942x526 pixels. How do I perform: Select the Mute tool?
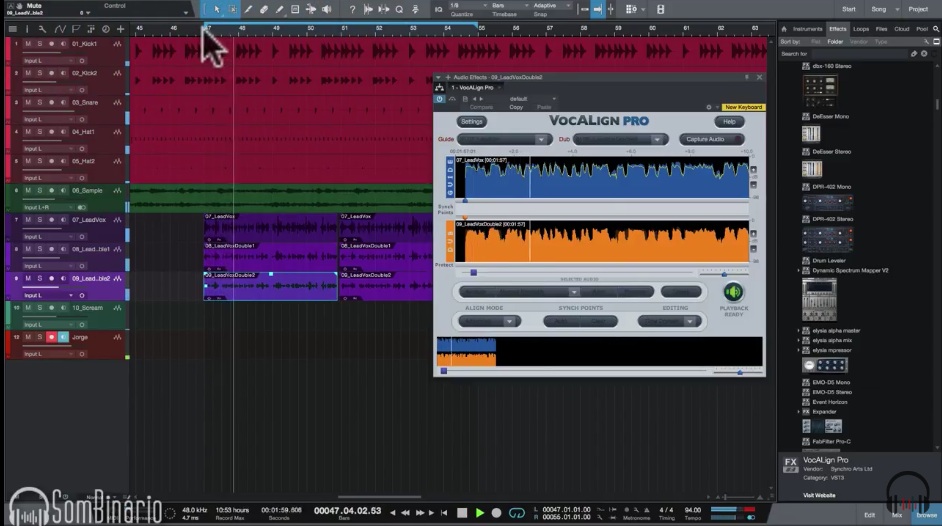[x=295, y=9]
